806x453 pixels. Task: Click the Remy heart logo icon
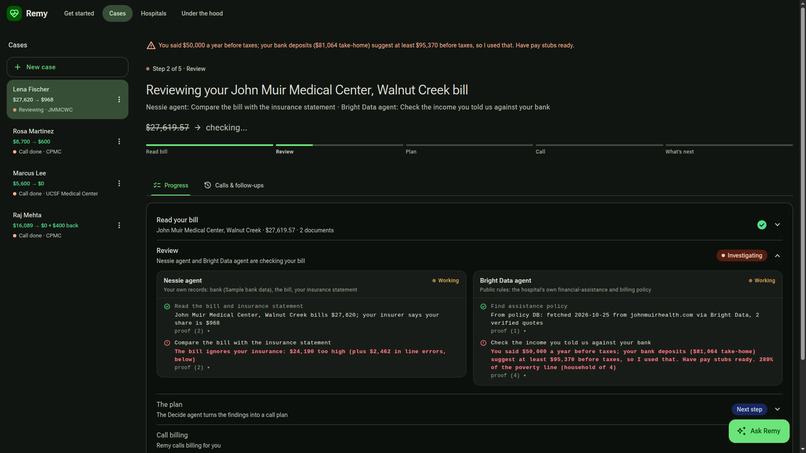[x=14, y=13]
